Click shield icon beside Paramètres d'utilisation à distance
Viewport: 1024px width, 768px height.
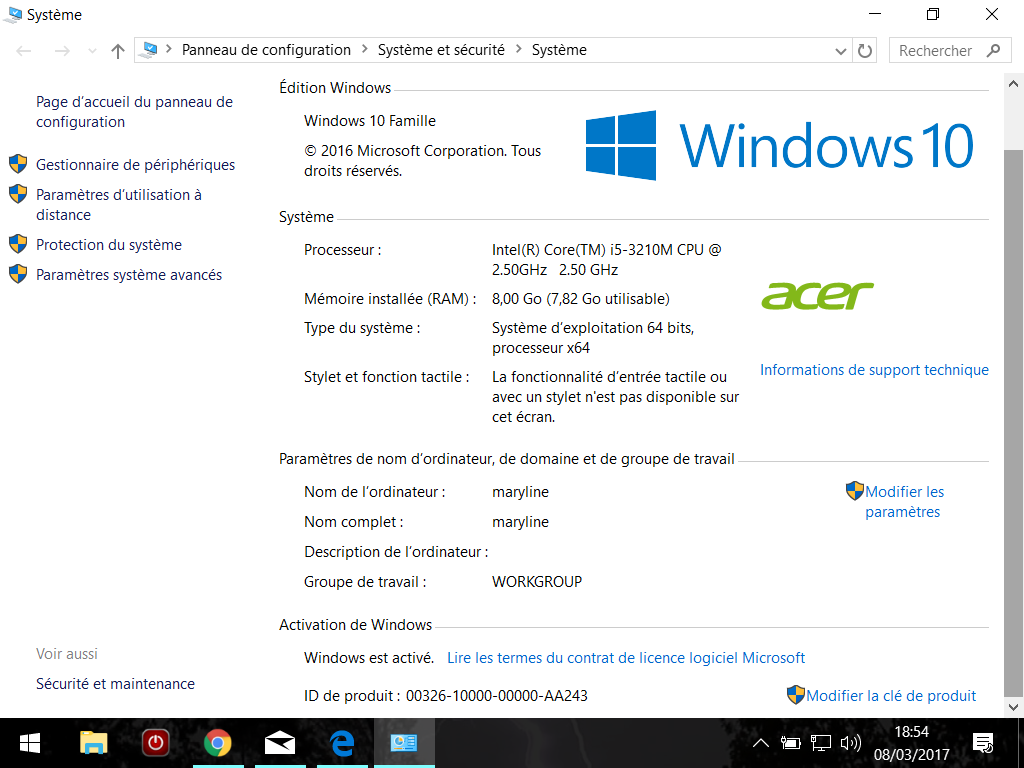click(18, 194)
